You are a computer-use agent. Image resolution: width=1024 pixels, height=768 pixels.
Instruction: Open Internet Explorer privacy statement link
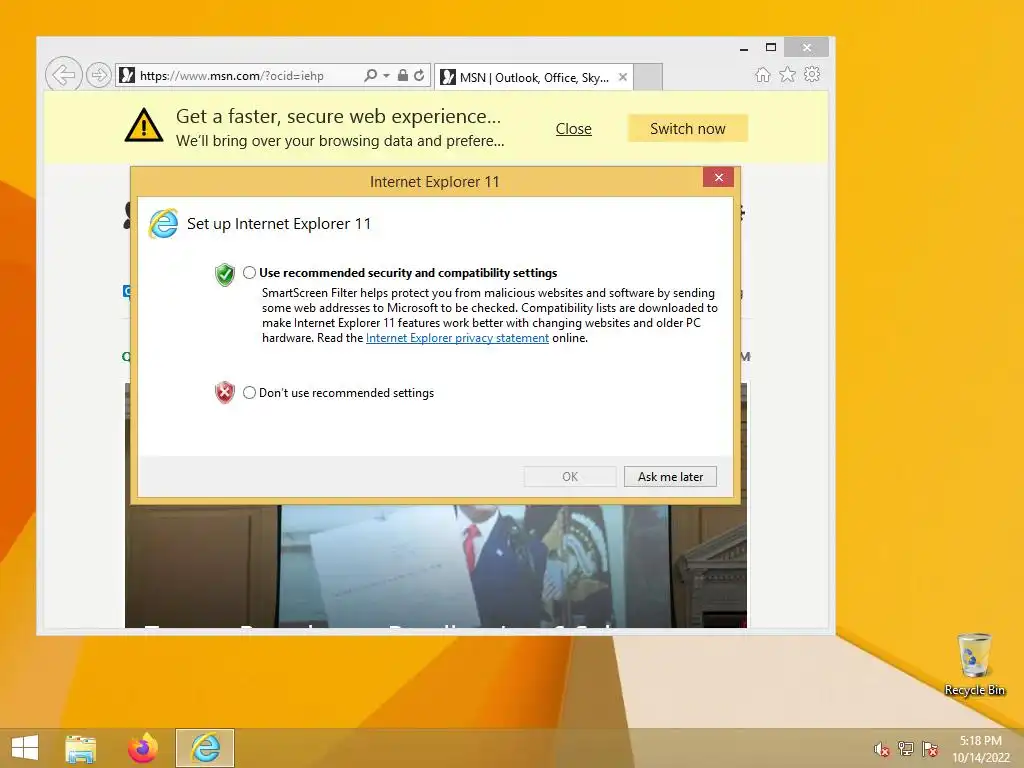[x=457, y=338]
